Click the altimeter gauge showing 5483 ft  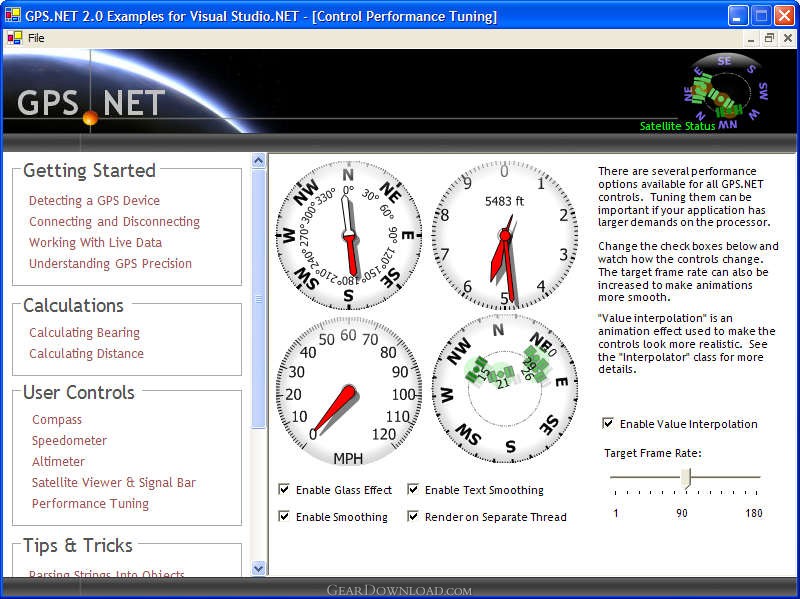tap(505, 235)
